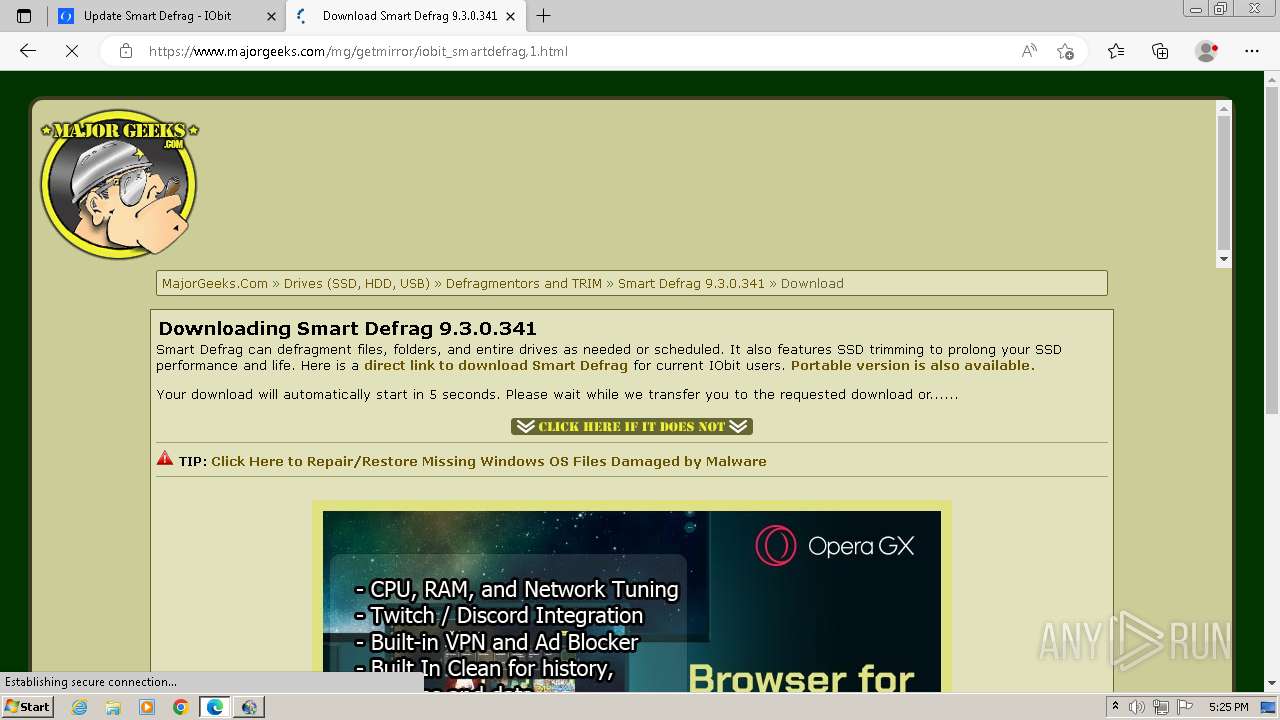The height and width of the screenshot is (720, 1280).
Task: Click the MajorGeeks logo
Action: pos(119,183)
